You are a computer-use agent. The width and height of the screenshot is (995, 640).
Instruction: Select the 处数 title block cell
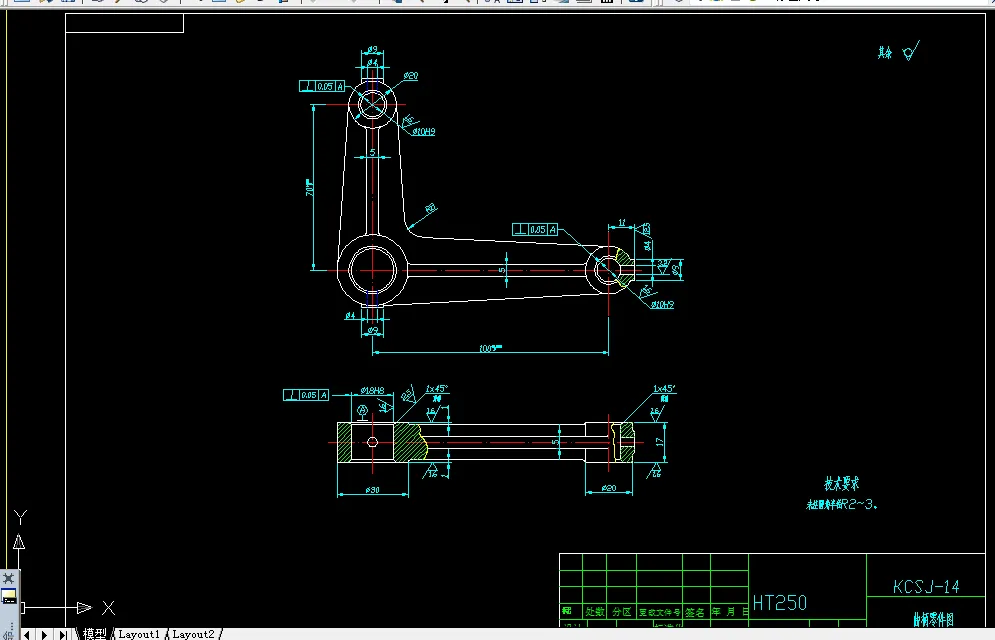595,611
